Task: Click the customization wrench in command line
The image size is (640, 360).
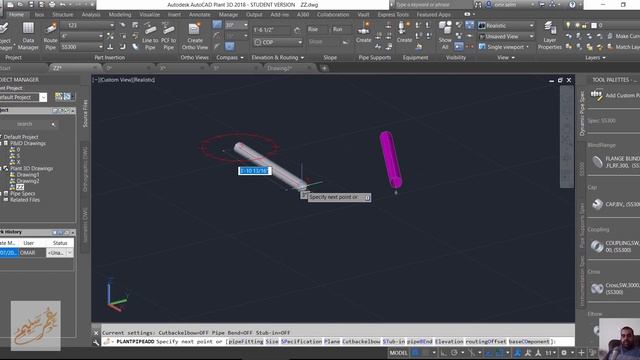Action: coord(96,342)
